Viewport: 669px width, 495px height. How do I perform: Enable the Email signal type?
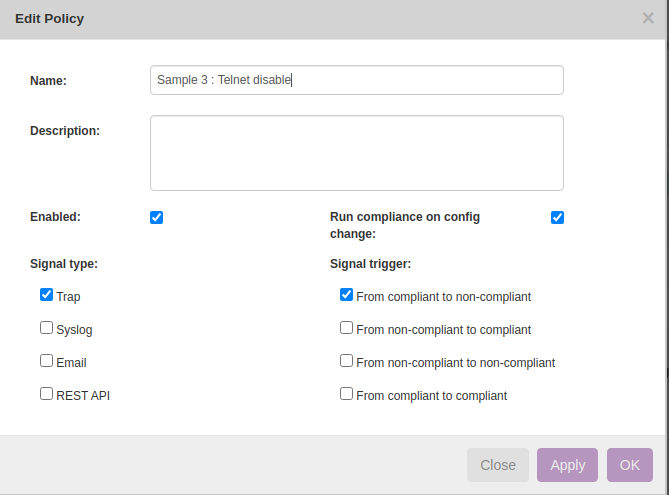[47, 361]
